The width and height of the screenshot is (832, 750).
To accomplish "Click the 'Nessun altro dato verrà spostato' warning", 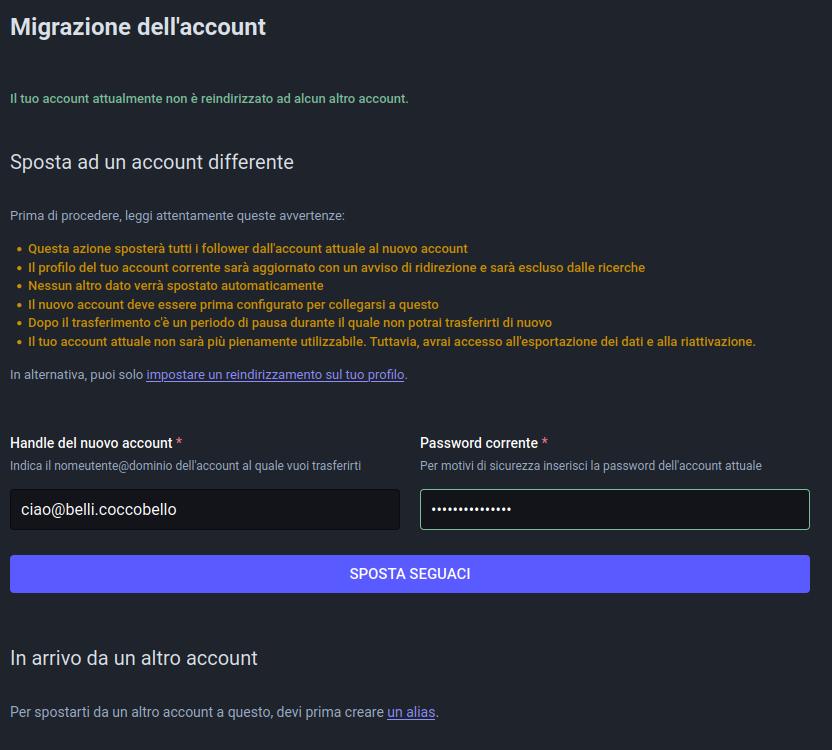I will 176,286.
